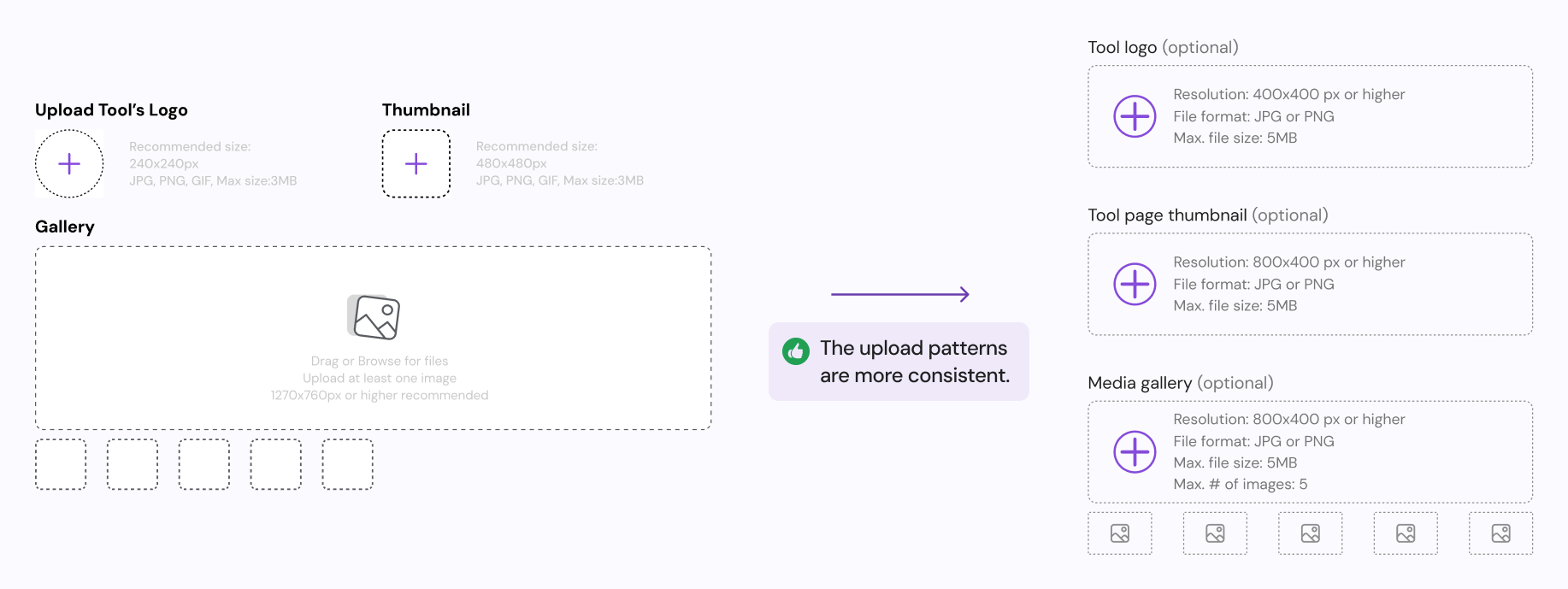1568x589 pixels.
Task: Click the square plus icon under Thumbnail
Action: click(416, 164)
